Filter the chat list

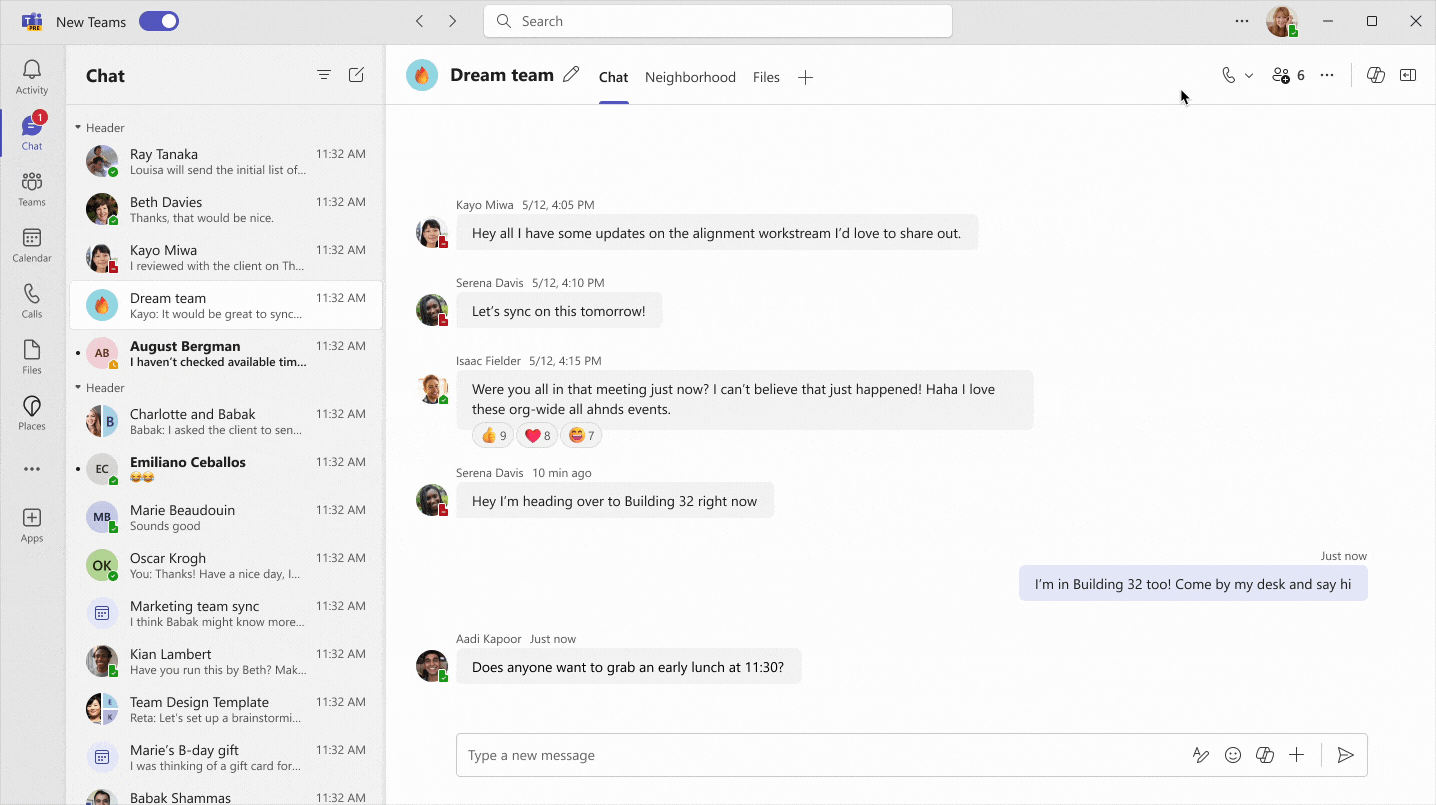[324, 75]
